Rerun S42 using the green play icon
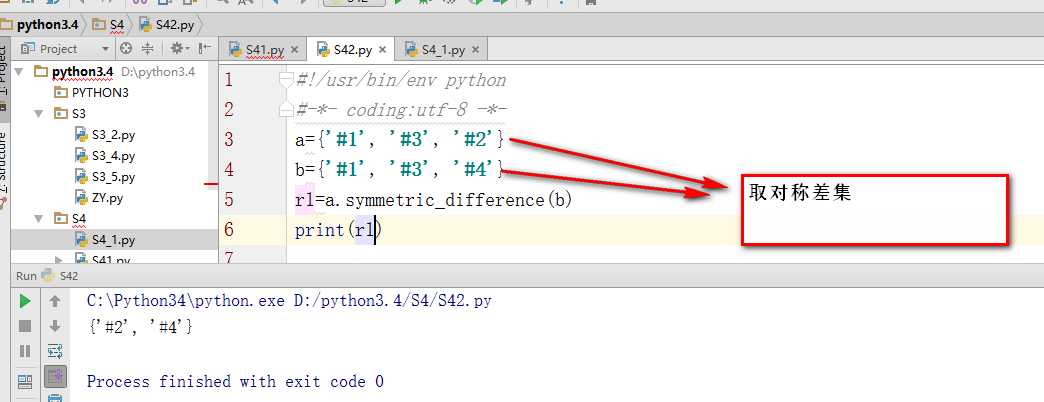Screen dimensions: 1044x402 click(x=25, y=302)
